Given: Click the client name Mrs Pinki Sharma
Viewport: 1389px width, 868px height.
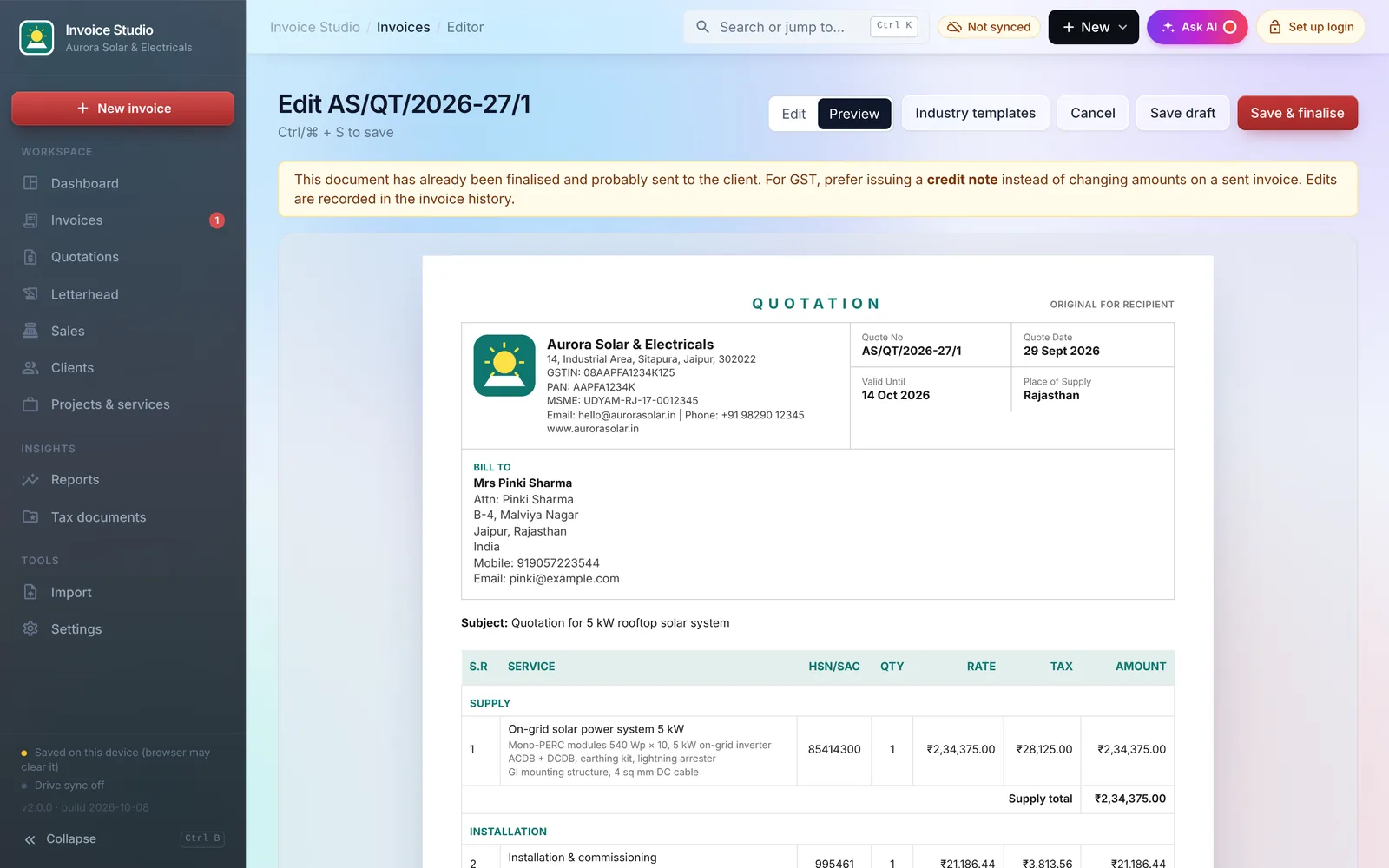Looking at the screenshot, I should [x=523, y=483].
